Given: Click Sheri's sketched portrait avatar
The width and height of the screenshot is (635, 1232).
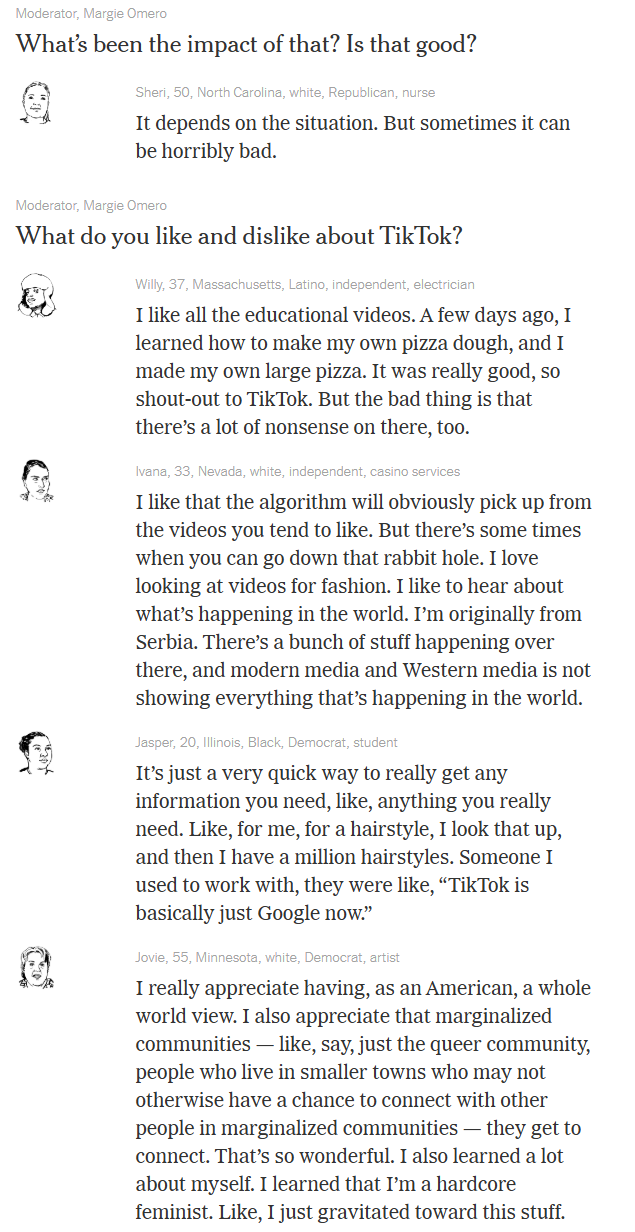Looking at the screenshot, I should 36,103.
